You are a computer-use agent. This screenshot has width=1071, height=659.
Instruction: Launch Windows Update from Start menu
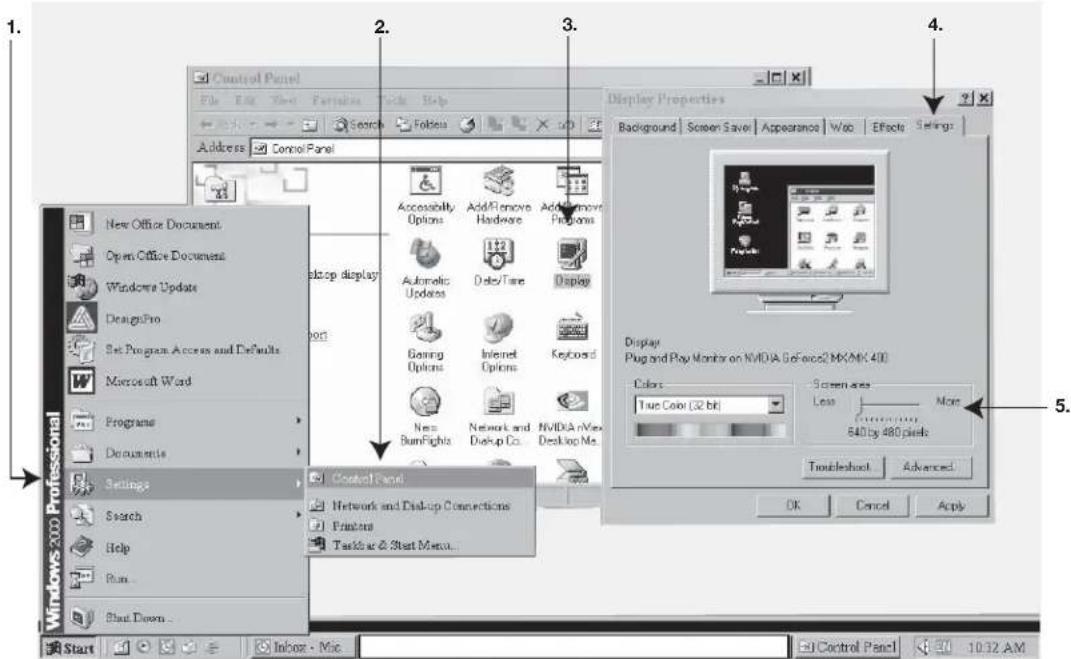(186, 286)
